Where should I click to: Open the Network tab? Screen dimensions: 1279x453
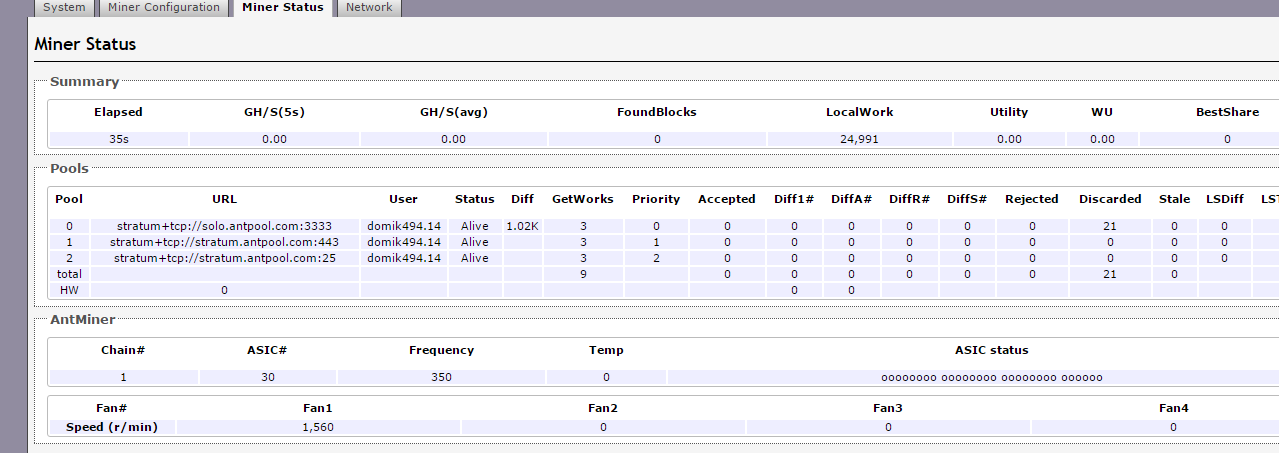pyautogui.click(x=369, y=8)
